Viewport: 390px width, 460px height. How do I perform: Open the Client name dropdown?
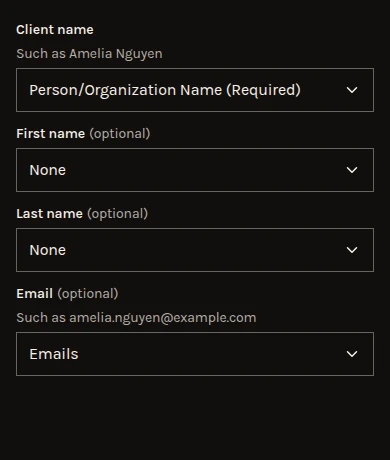tap(195, 90)
